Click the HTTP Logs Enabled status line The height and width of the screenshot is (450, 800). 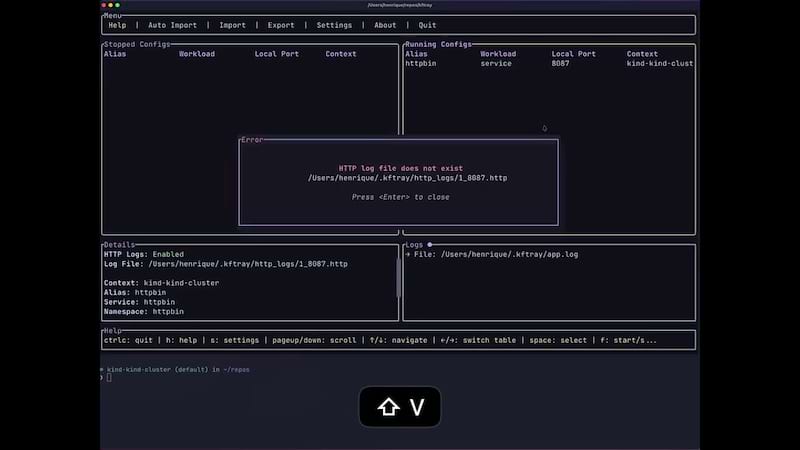tap(144, 255)
